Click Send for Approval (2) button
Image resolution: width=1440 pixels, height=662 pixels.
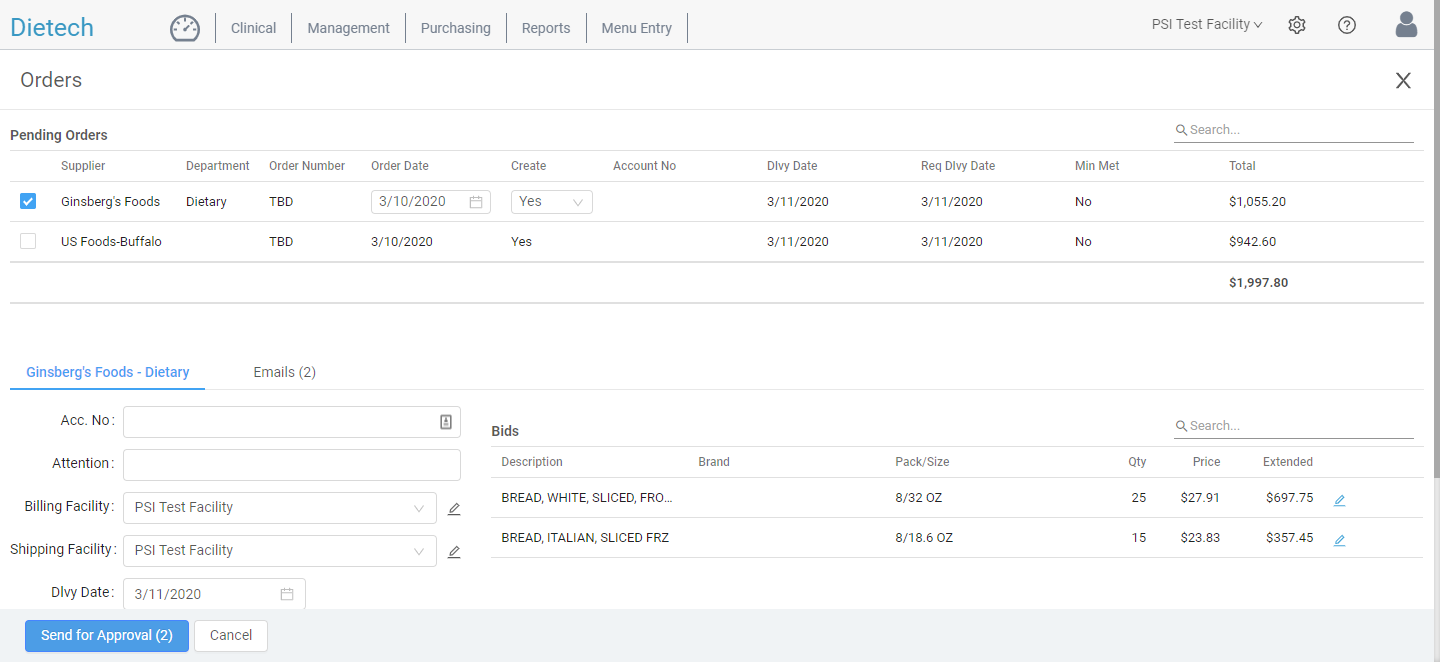point(107,636)
